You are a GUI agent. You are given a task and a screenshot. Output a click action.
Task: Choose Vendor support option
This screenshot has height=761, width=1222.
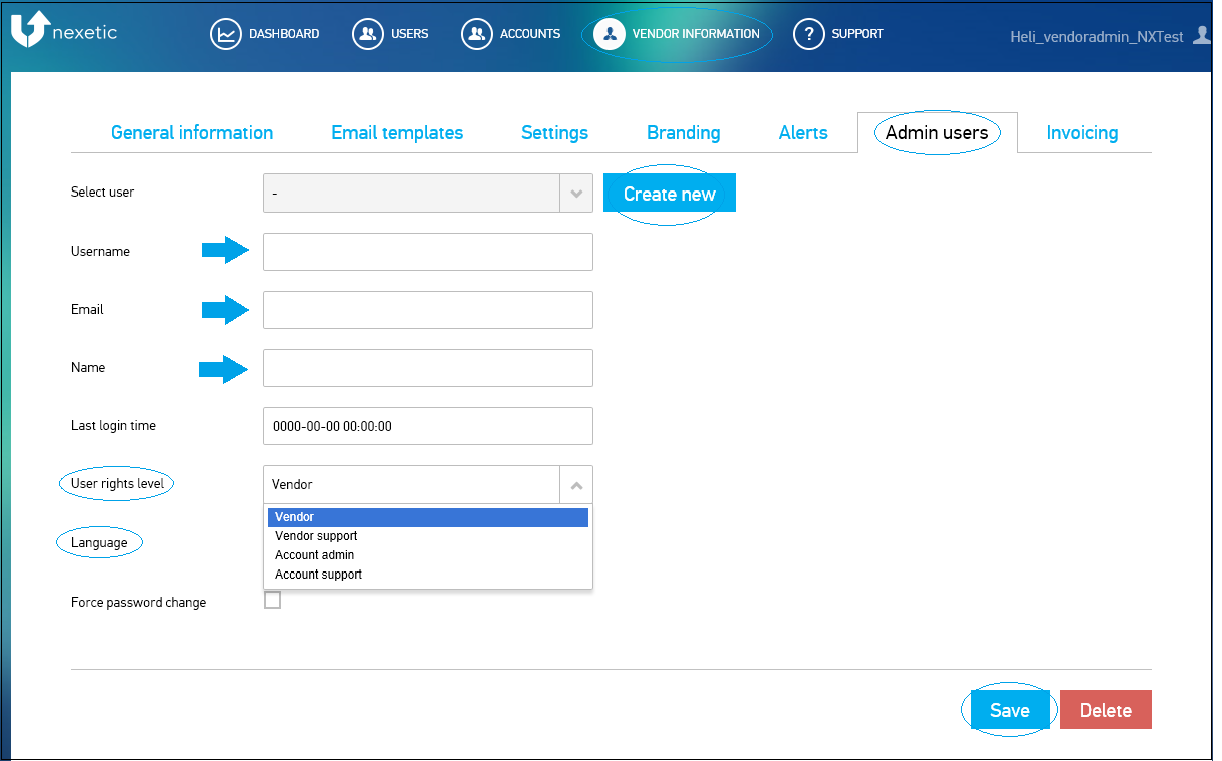point(427,536)
